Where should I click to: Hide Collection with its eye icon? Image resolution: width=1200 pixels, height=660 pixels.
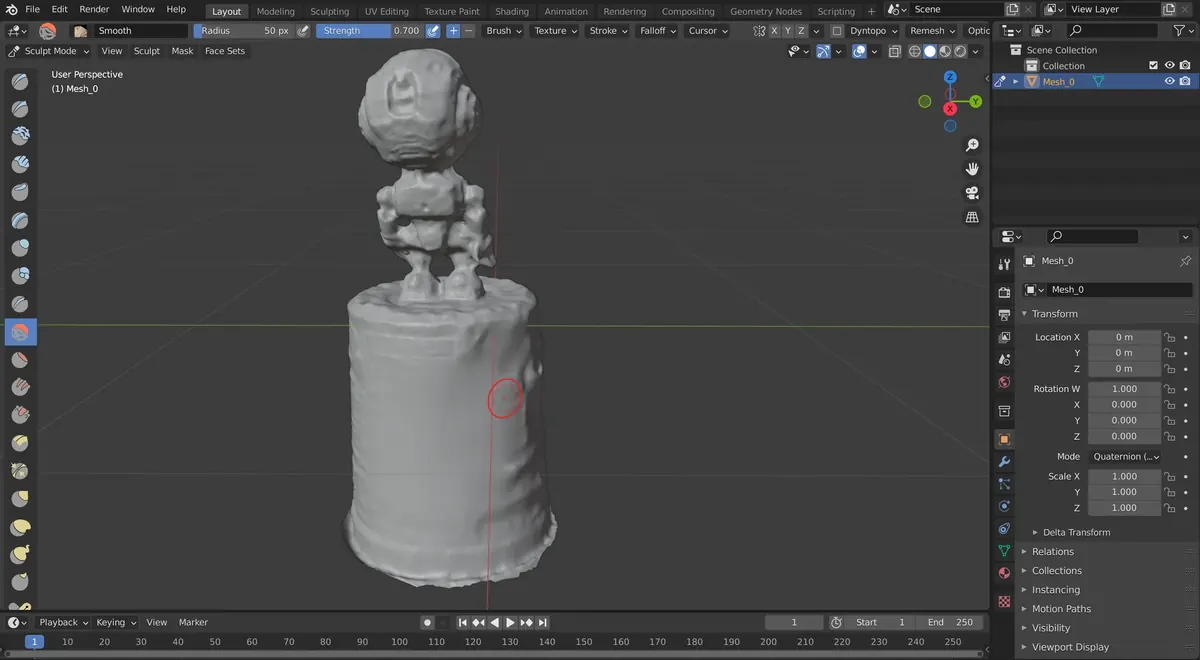click(1169, 66)
